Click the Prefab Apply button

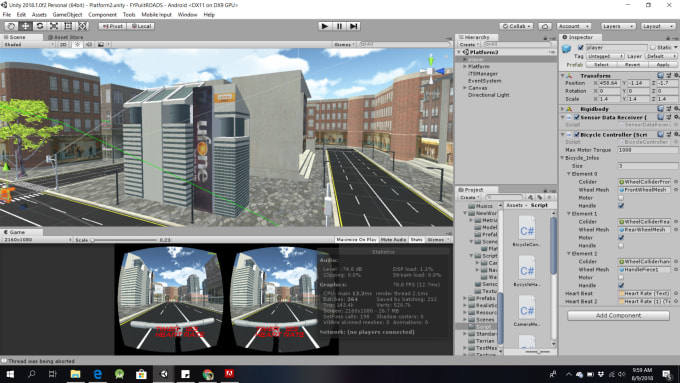point(662,65)
